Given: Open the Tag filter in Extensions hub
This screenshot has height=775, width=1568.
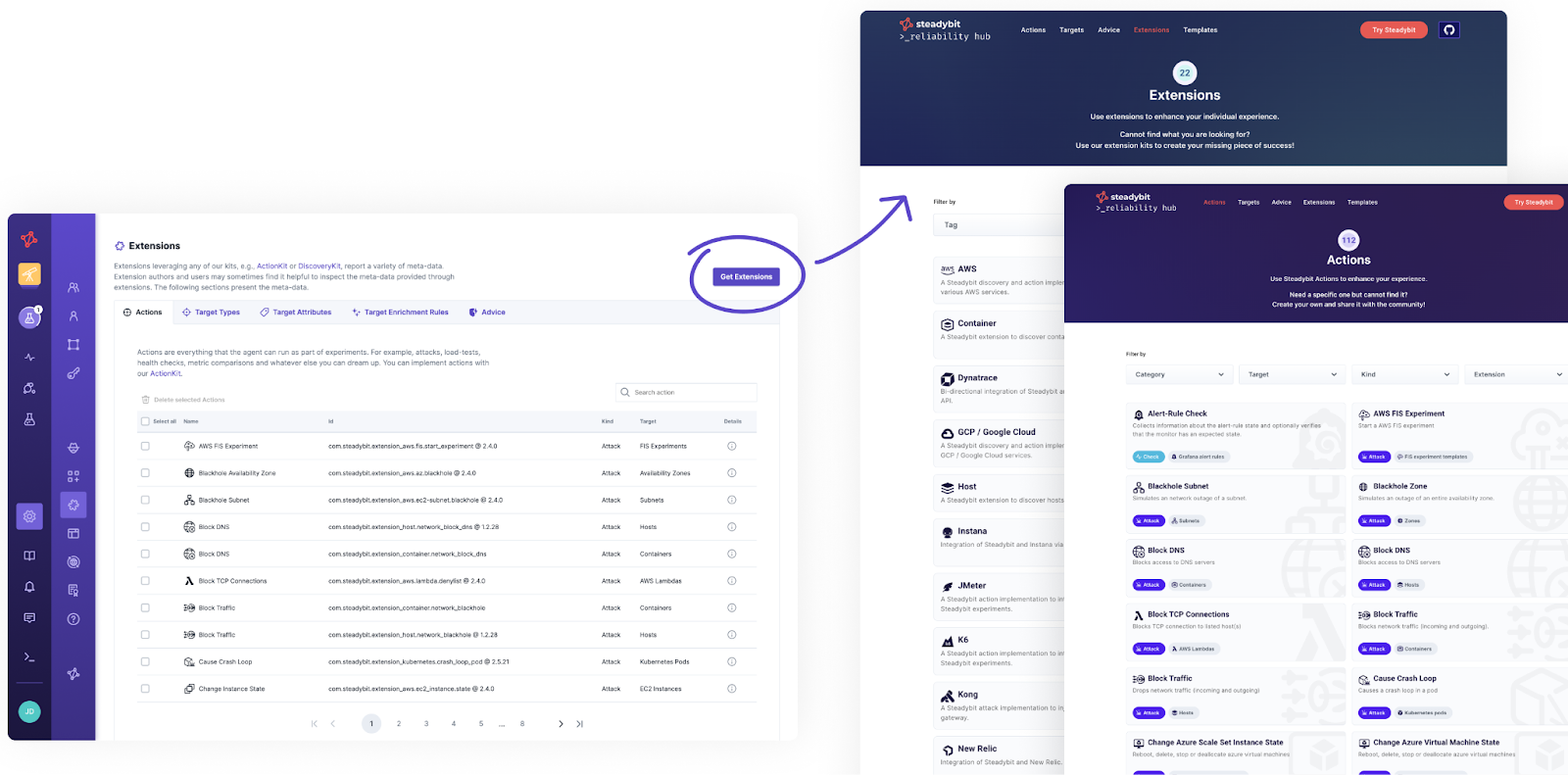Looking at the screenshot, I should (998, 224).
